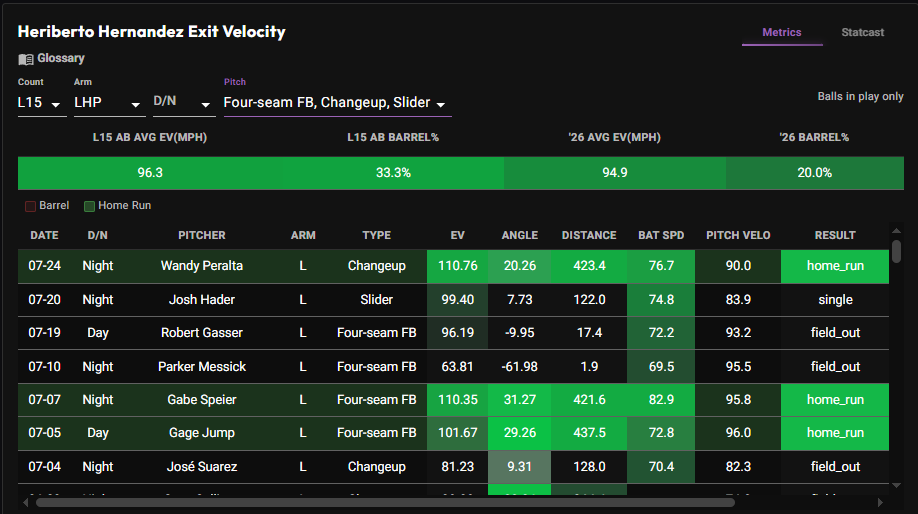
Task: Switch to the Metrics tab
Action: click(x=782, y=32)
